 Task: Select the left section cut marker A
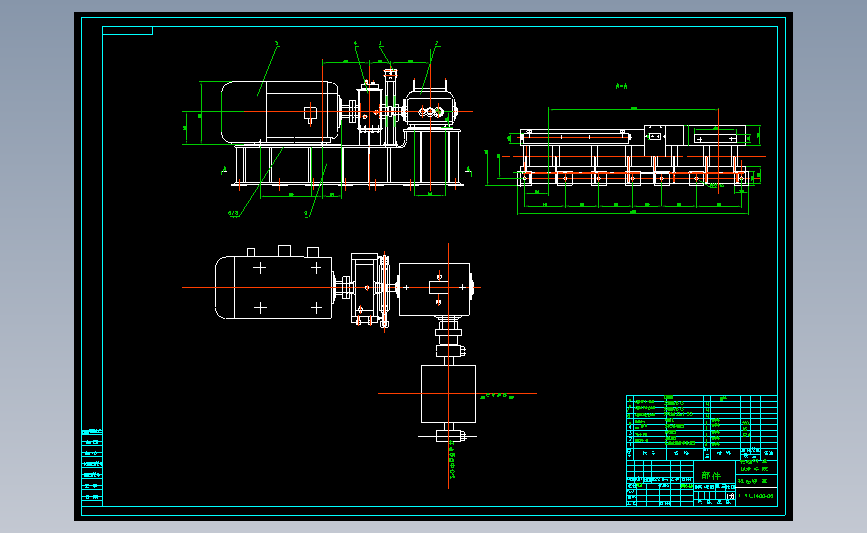click(x=224, y=171)
